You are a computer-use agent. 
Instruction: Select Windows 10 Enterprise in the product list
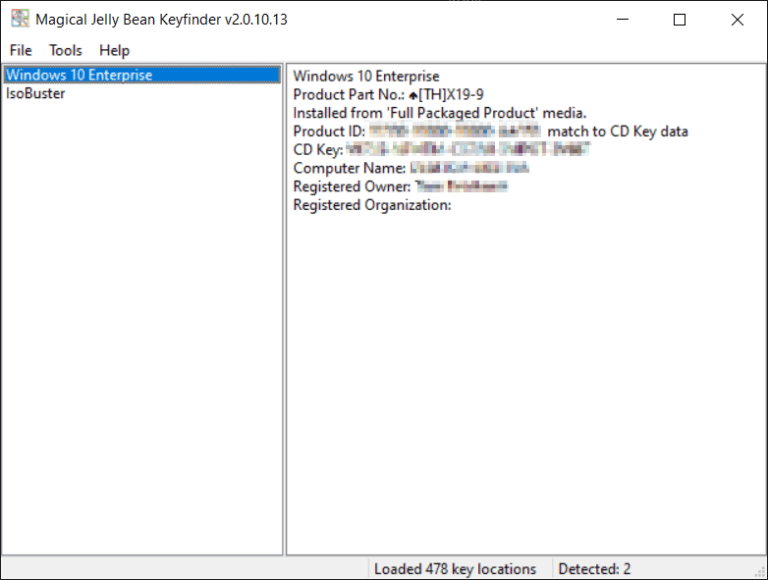click(80, 75)
